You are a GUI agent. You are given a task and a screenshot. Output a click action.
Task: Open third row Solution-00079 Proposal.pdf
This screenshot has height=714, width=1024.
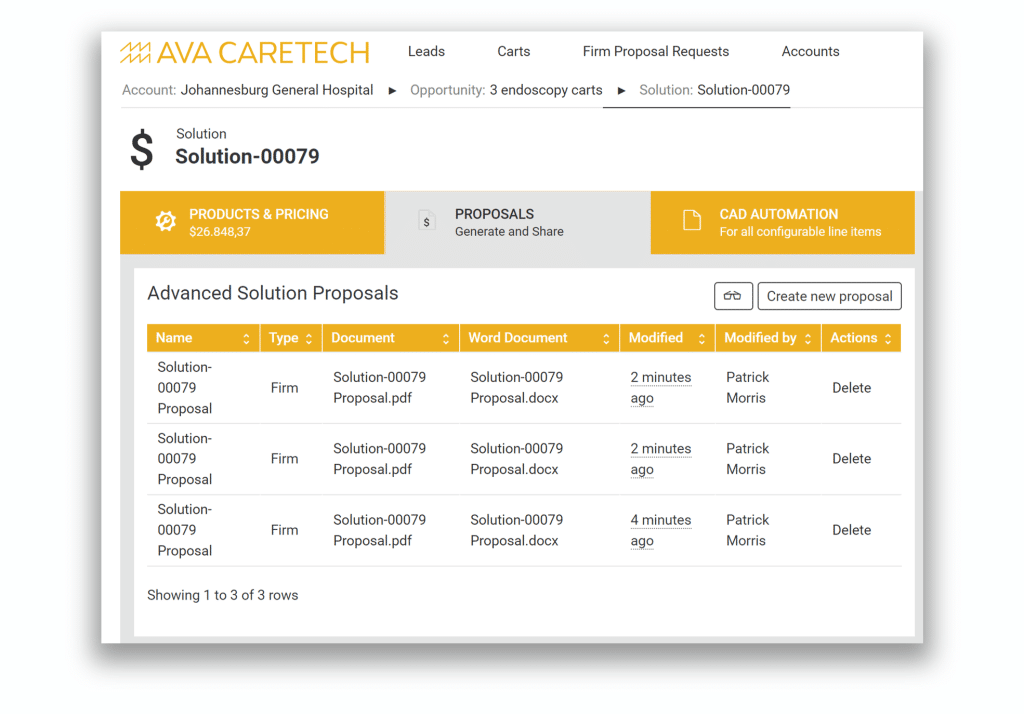(379, 530)
